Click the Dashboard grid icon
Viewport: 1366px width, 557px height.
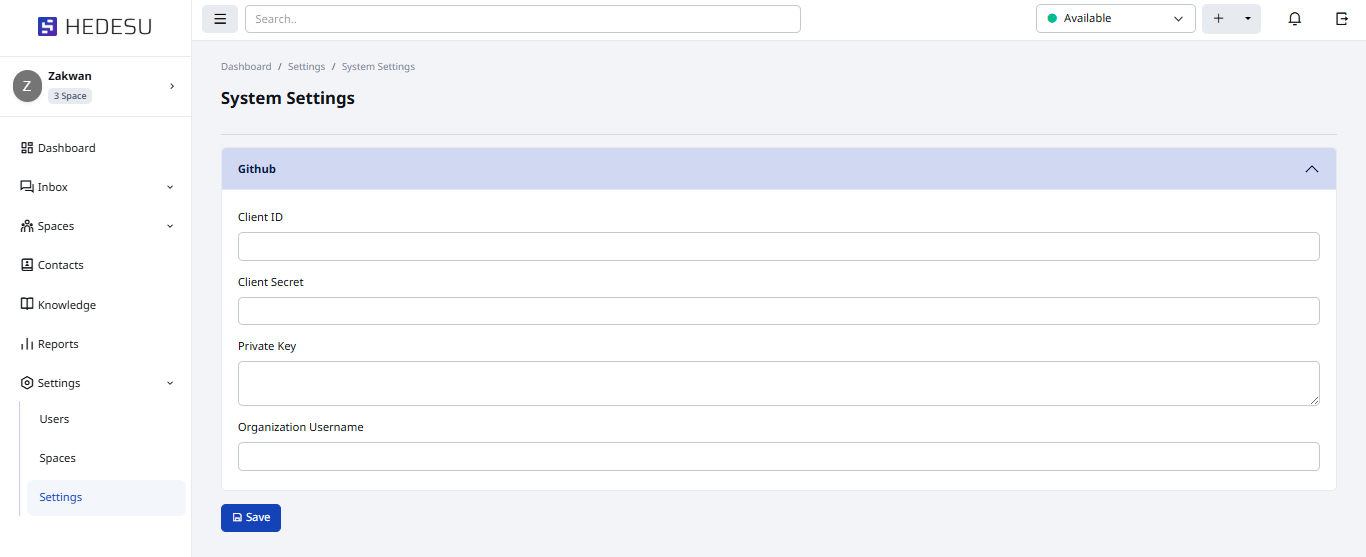point(27,148)
